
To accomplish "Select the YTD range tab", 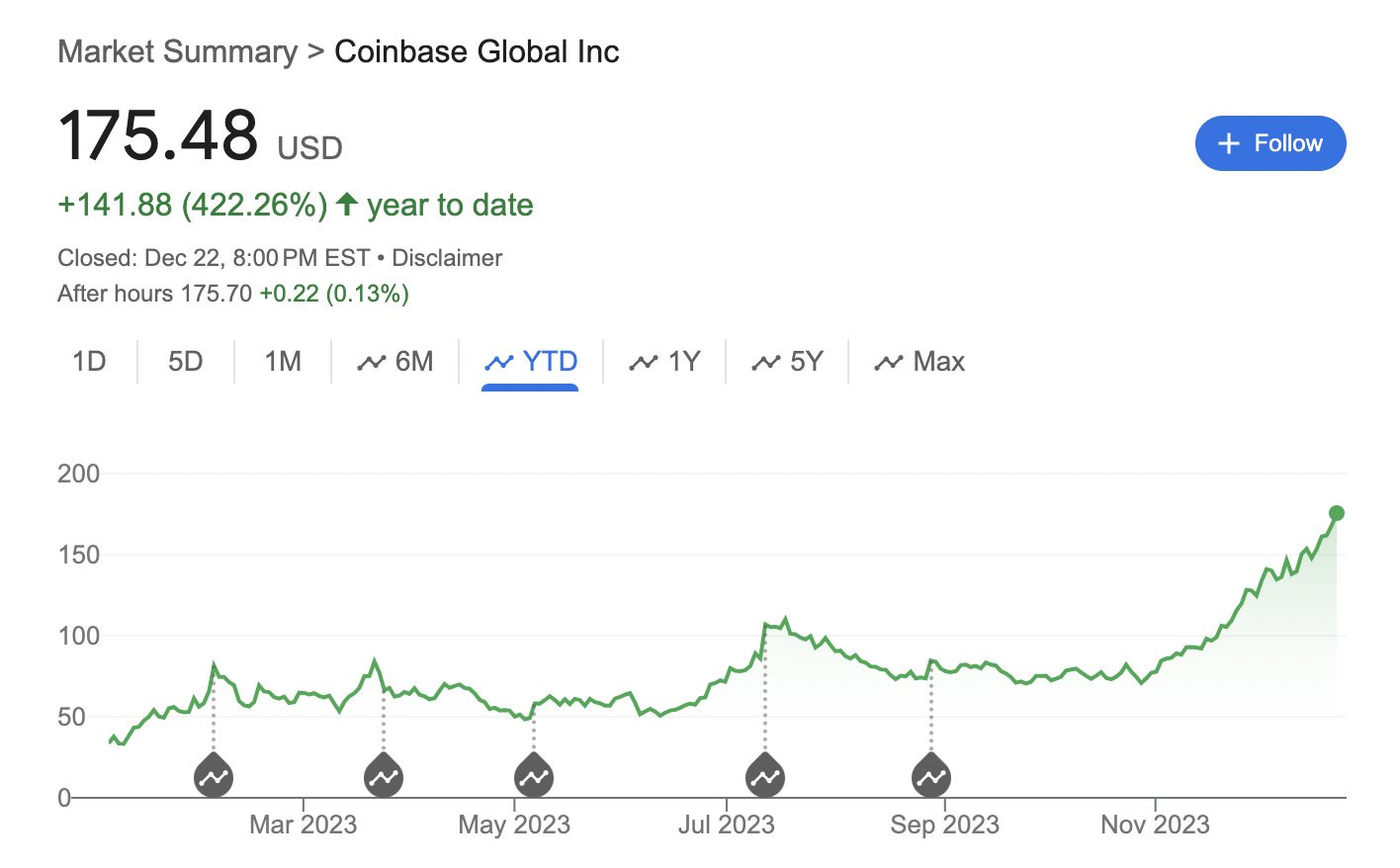I will click(531, 362).
